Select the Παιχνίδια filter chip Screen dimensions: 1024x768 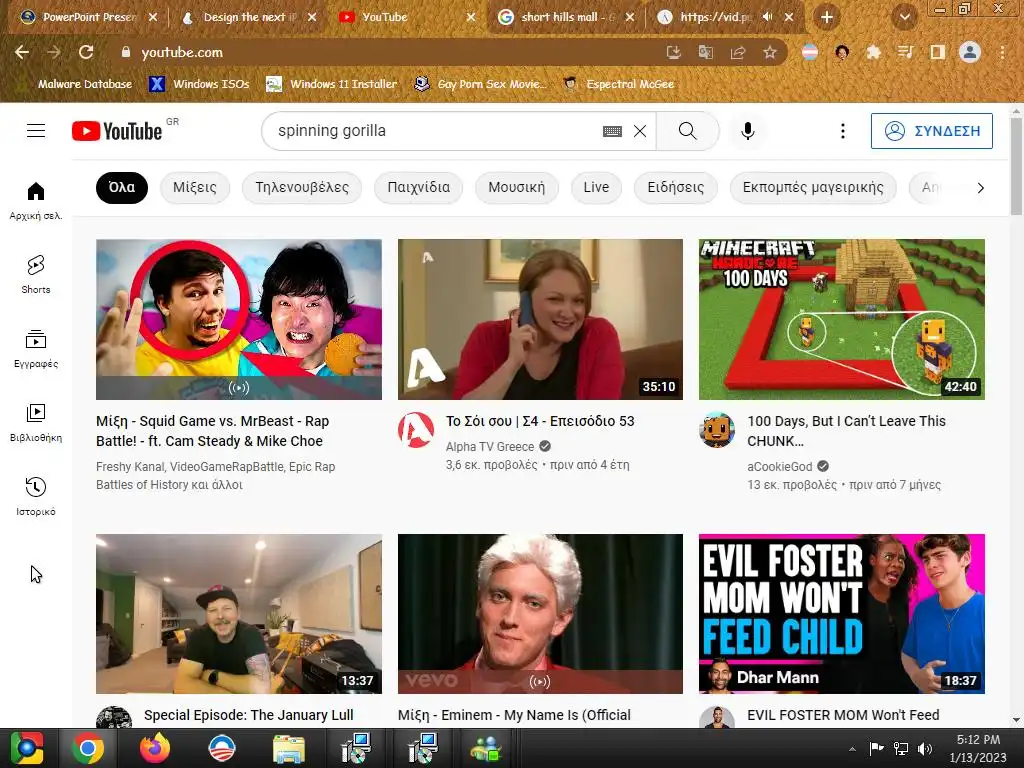[419, 187]
